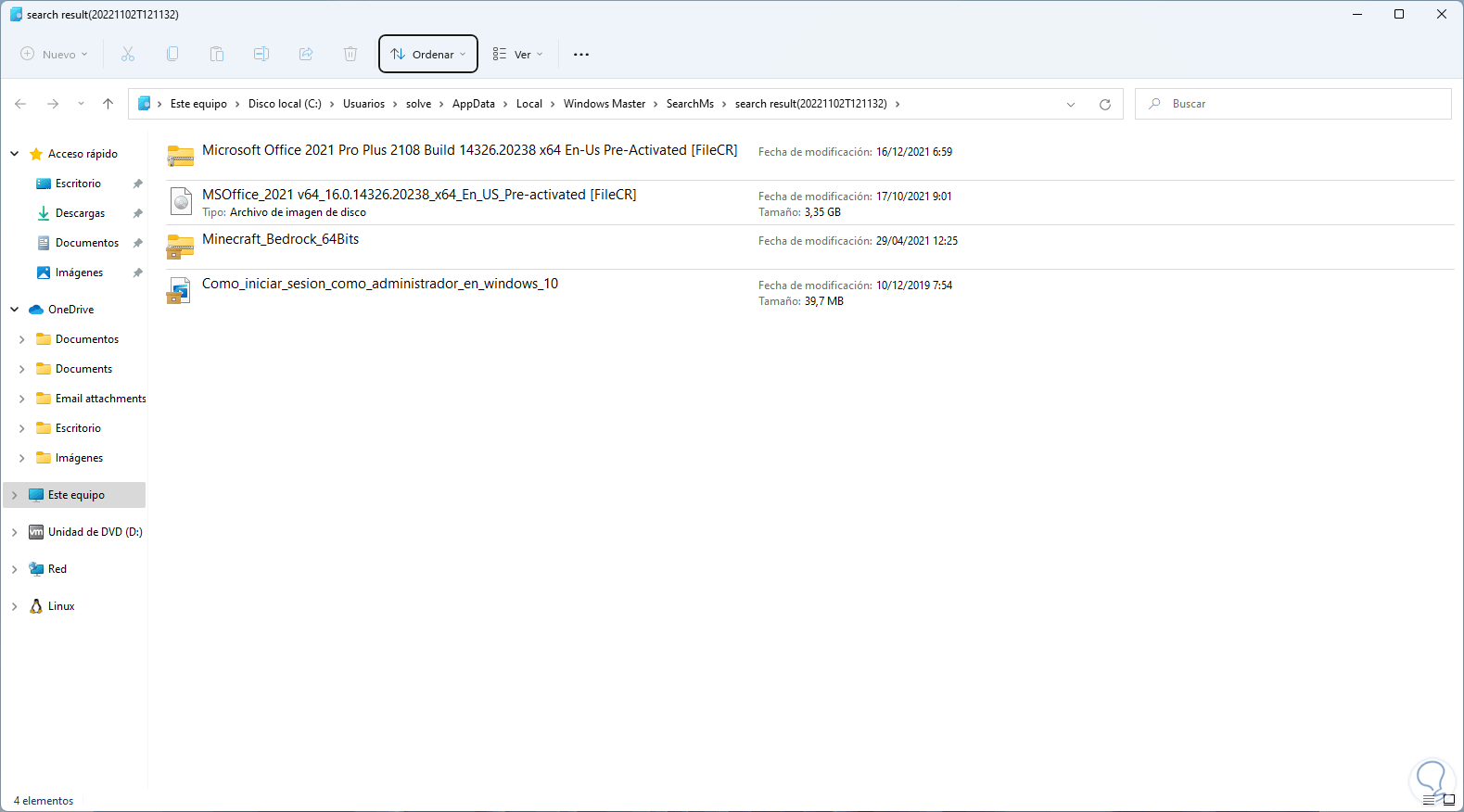Select Documents folder under OneDrive
This screenshot has width=1464, height=812.
83,369
